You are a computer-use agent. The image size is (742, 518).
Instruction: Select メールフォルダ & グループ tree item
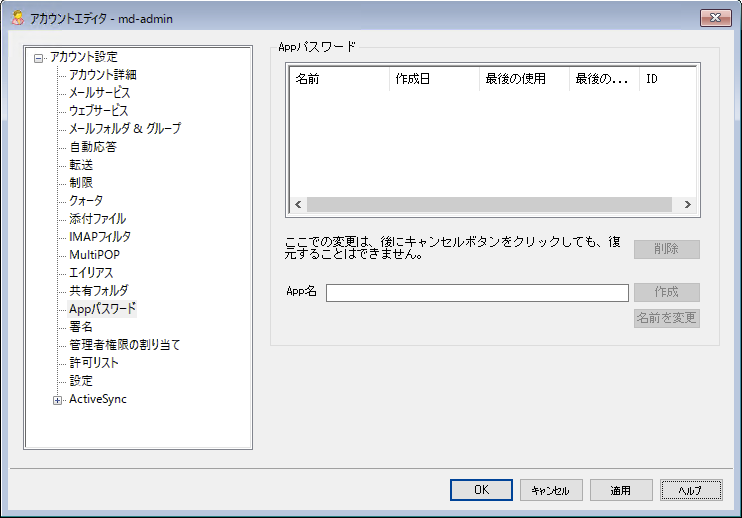pyautogui.click(x=124, y=129)
